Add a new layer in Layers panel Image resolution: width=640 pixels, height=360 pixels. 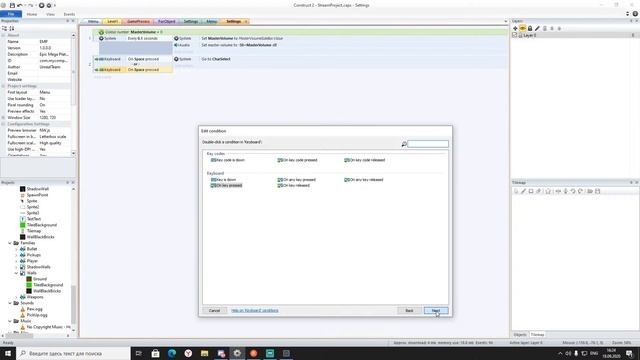point(515,28)
